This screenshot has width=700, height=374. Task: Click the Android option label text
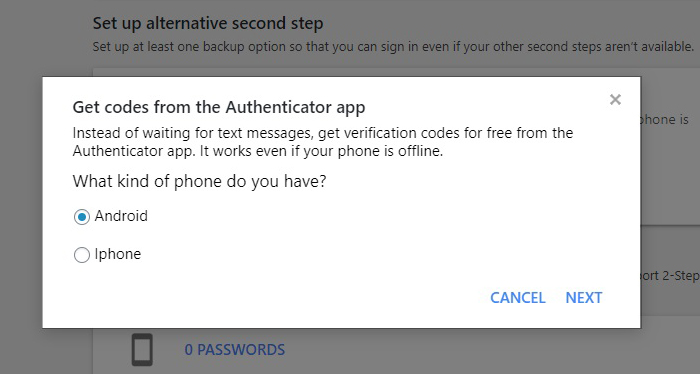121,216
